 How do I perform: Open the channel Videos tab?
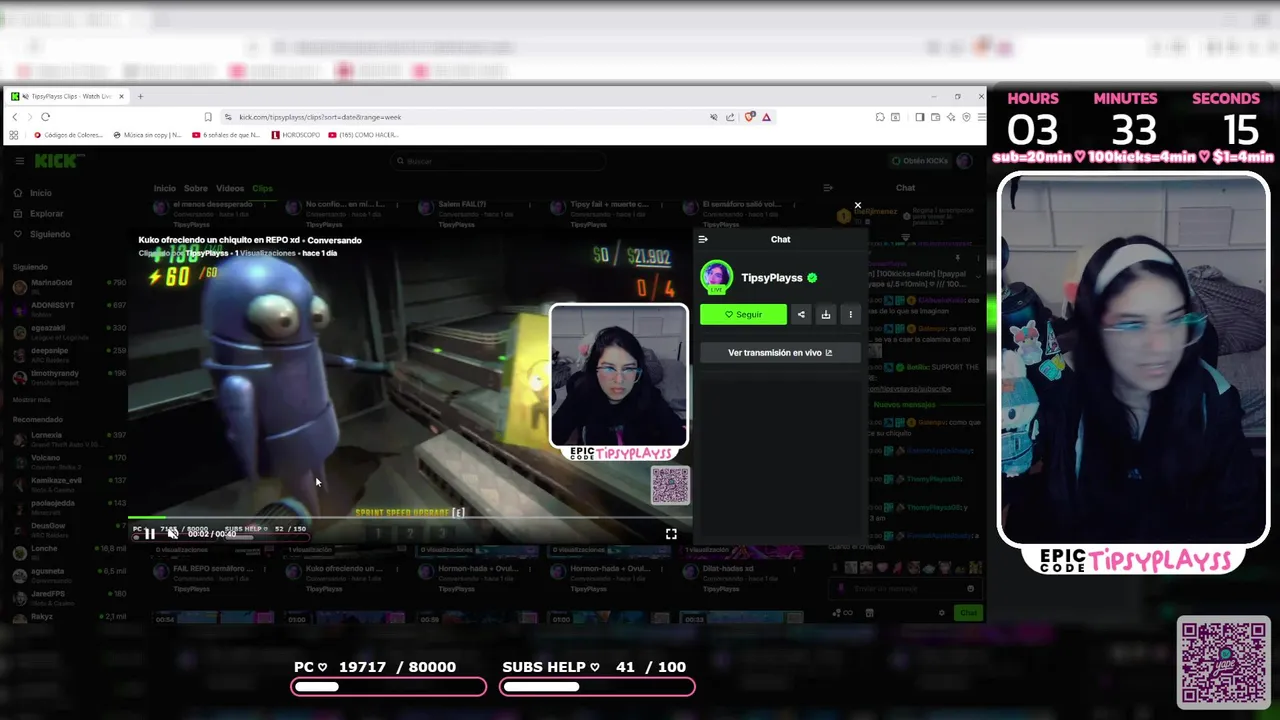tap(230, 188)
